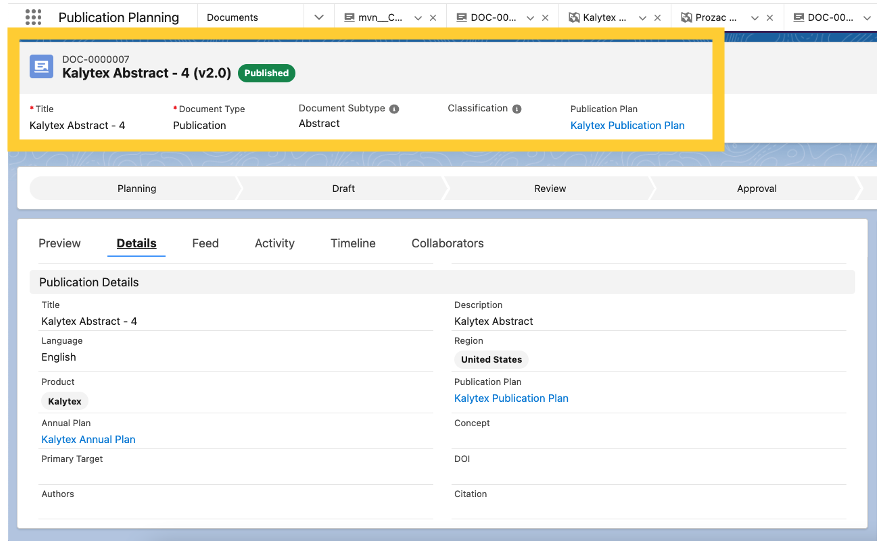Close the mvn__C... tab

(432, 18)
